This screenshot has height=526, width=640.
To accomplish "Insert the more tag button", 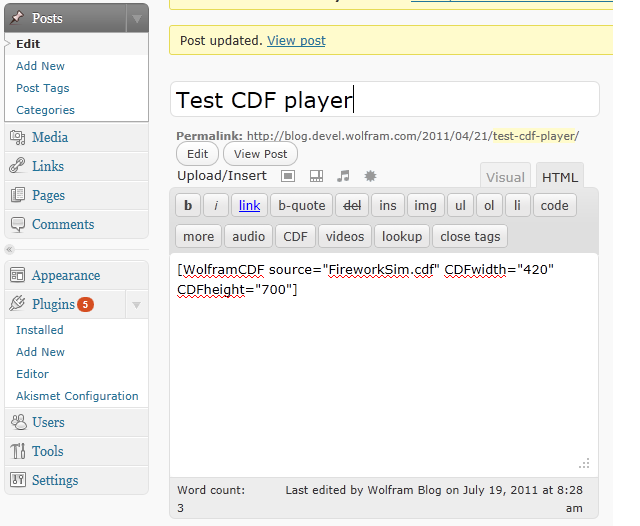I will 198,236.
